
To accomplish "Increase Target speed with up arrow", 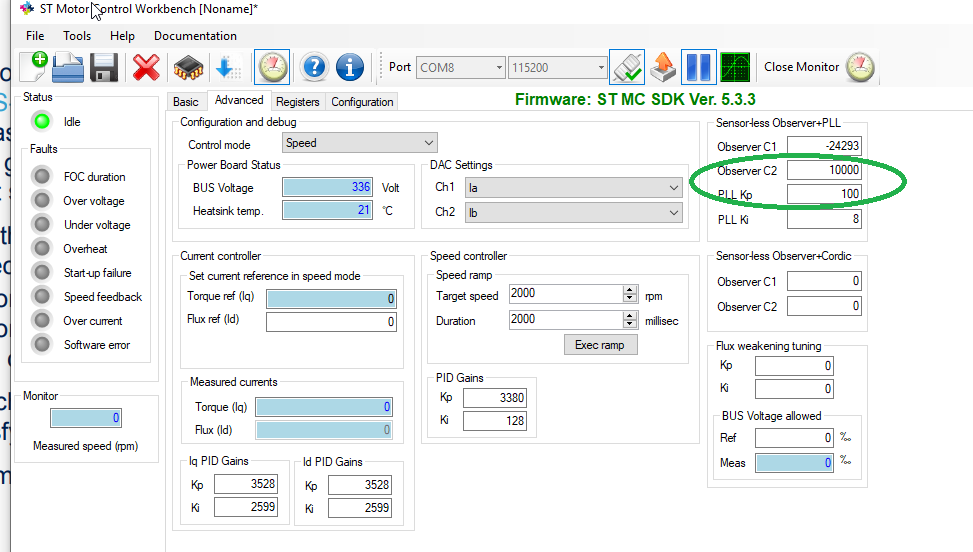I will coord(630,290).
